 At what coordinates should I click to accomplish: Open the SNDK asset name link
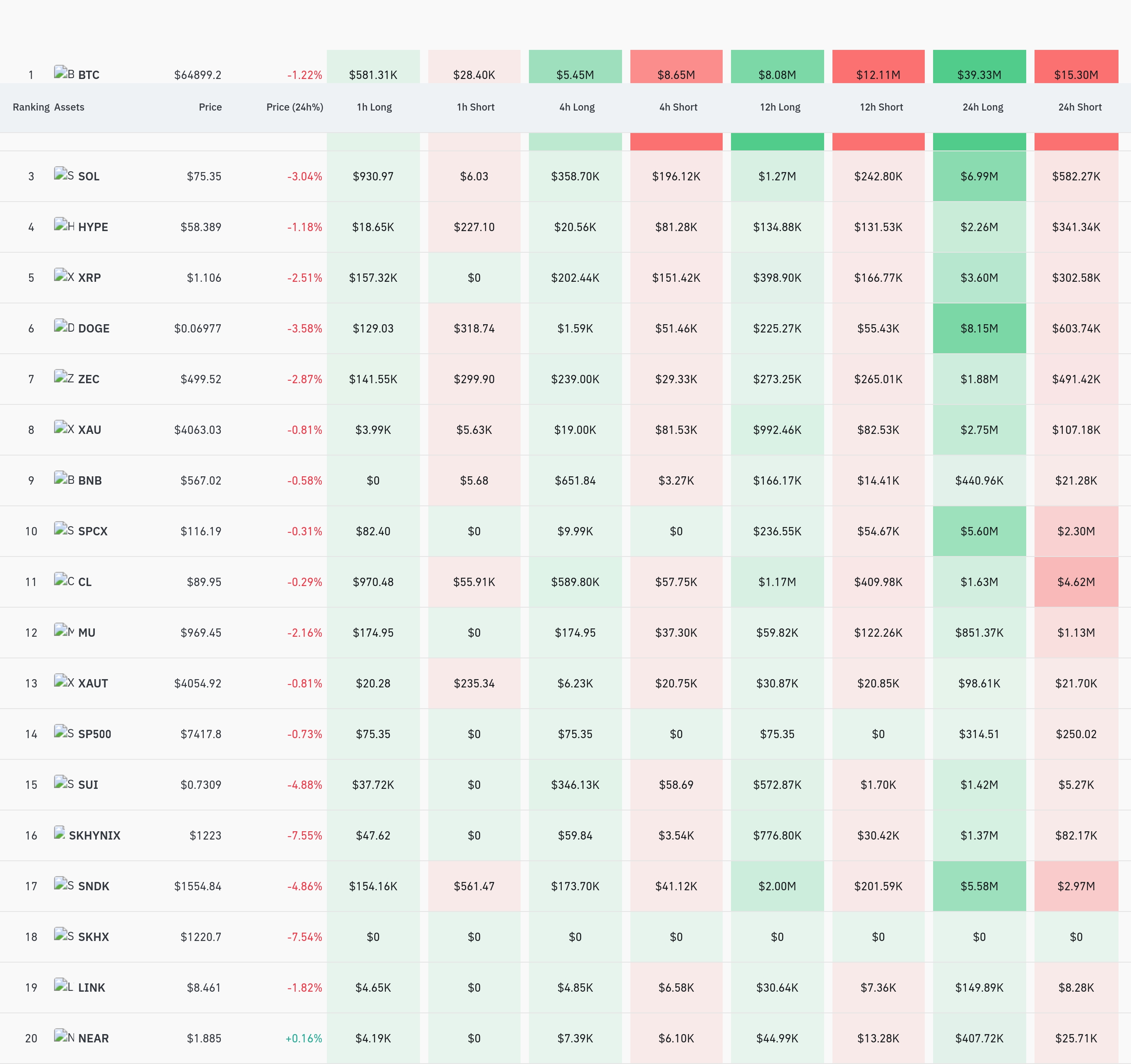(x=93, y=886)
